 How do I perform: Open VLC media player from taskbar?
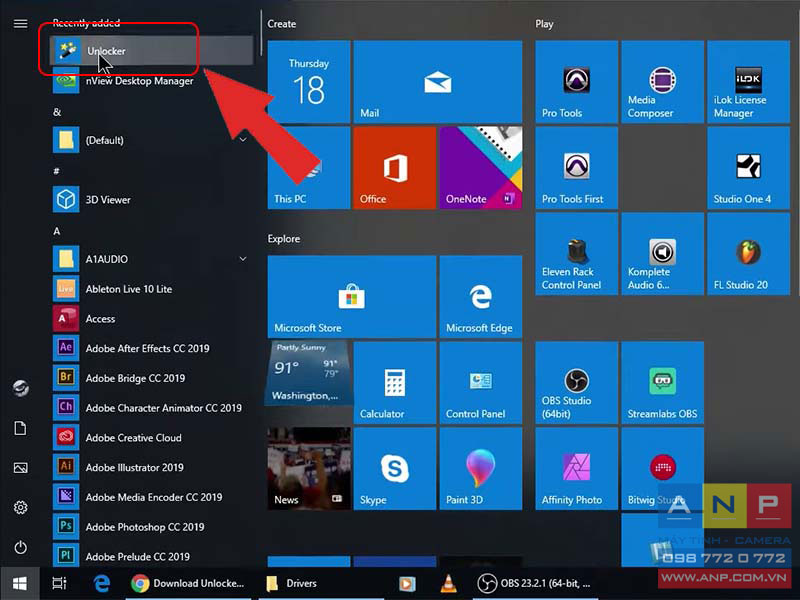[x=448, y=583]
